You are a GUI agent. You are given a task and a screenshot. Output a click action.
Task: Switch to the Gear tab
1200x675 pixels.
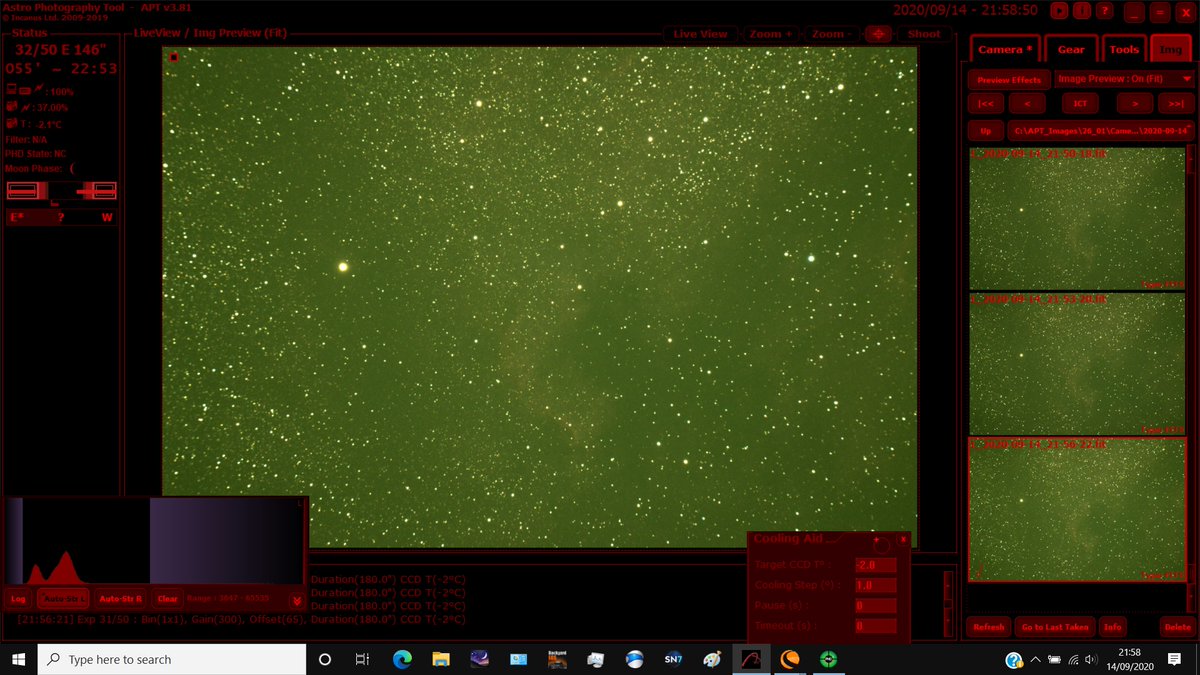coord(1071,49)
